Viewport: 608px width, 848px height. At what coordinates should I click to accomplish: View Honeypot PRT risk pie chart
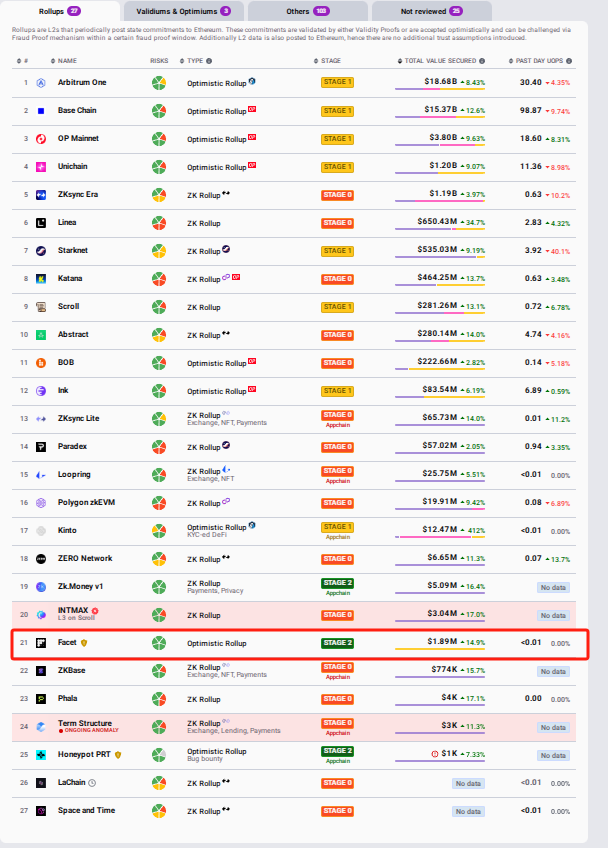pyautogui.click(x=158, y=755)
